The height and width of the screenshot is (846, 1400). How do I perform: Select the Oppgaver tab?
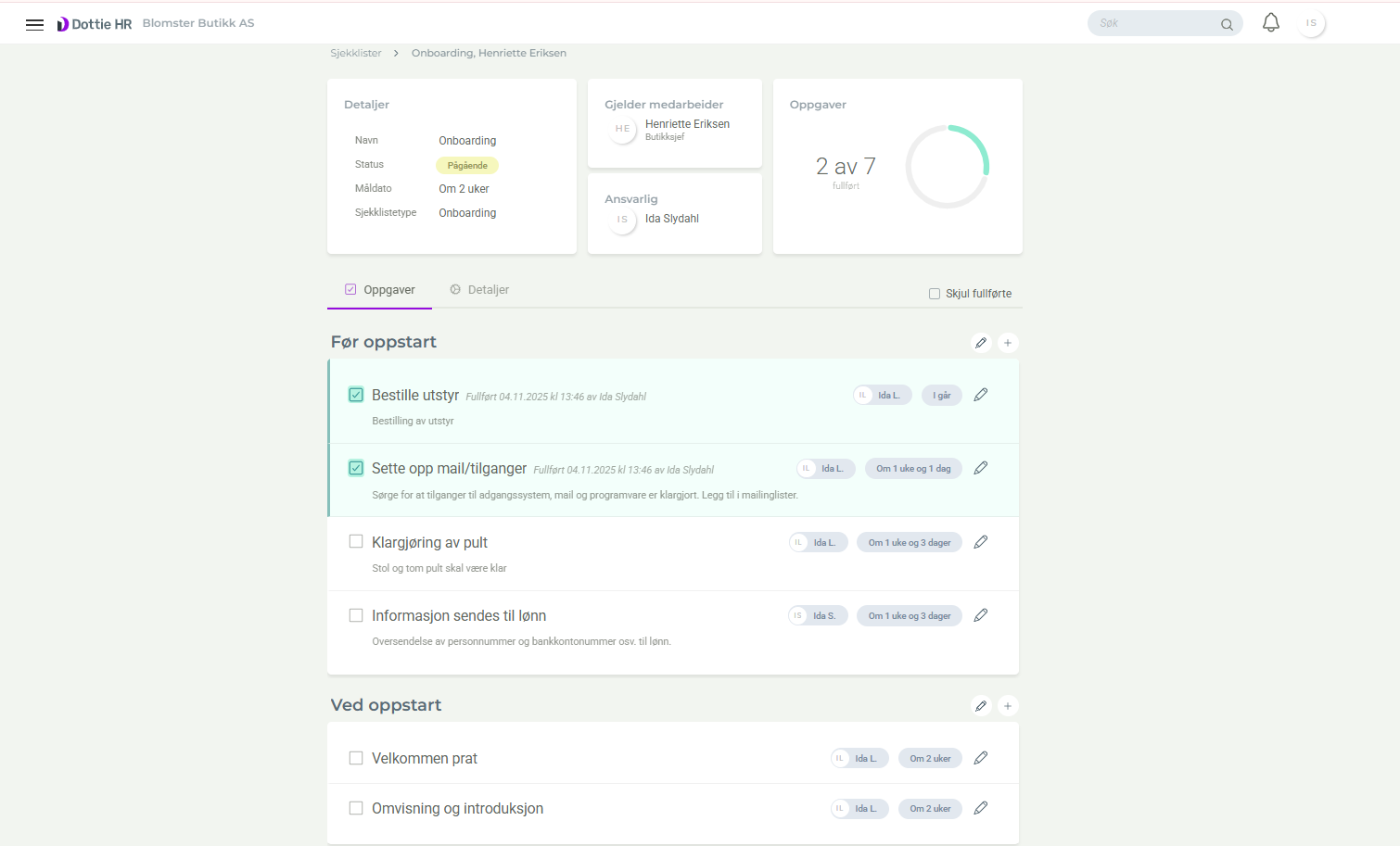click(x=379, y=289)
